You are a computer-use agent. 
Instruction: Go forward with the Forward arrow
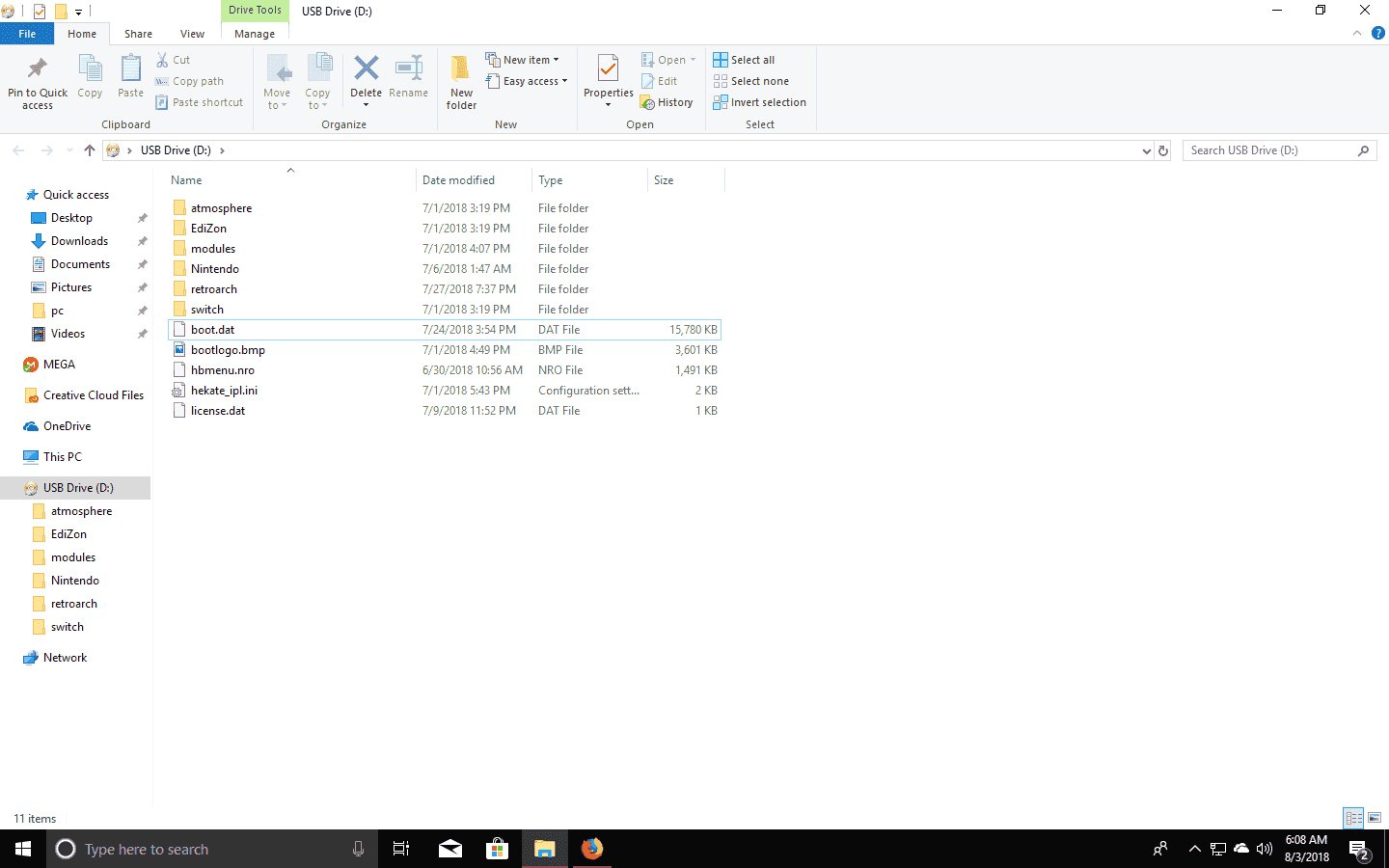click(47, 150)
